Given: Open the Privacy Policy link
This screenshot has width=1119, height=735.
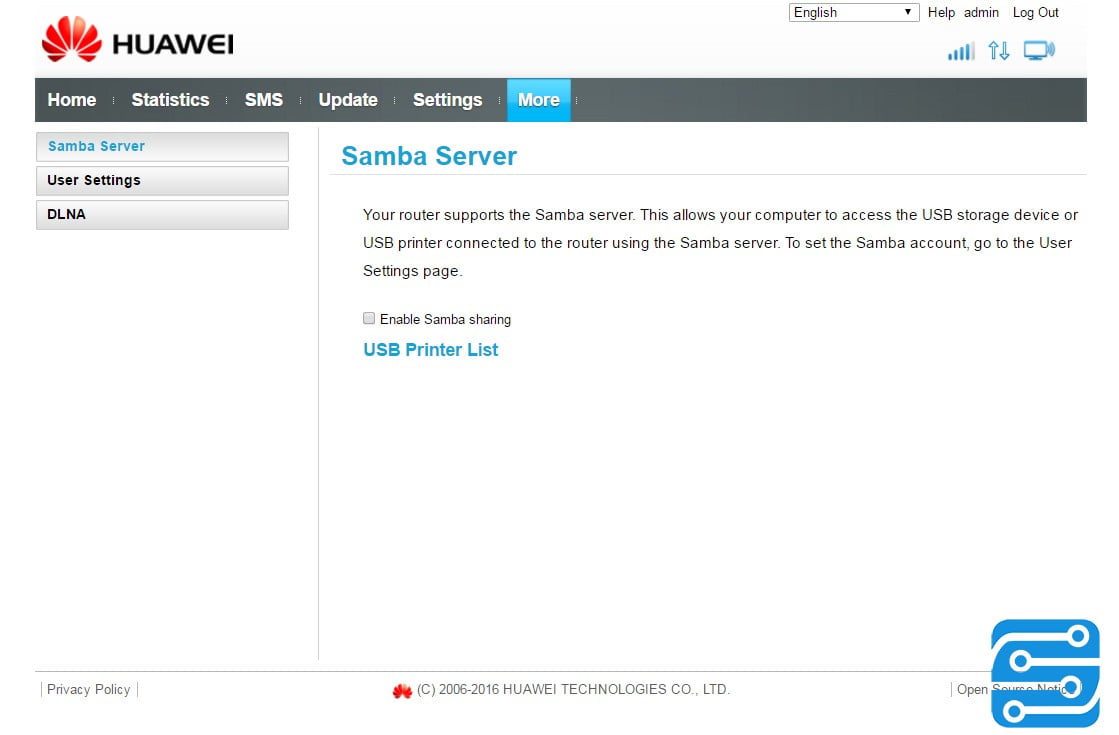Looking at the screenshot, I should [89, 689].
